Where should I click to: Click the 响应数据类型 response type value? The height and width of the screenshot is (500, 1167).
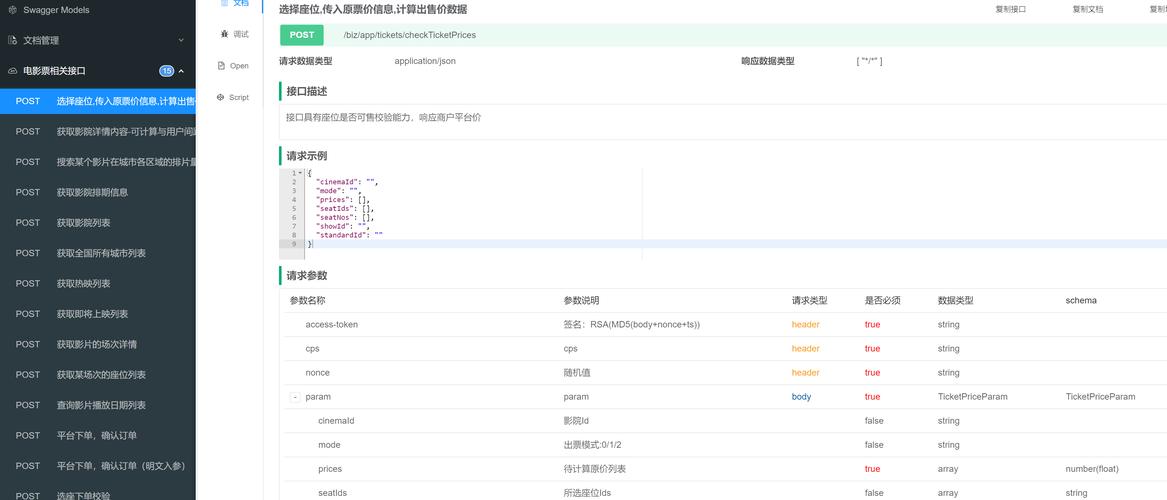pyautogui.click(x=869, y=61)
